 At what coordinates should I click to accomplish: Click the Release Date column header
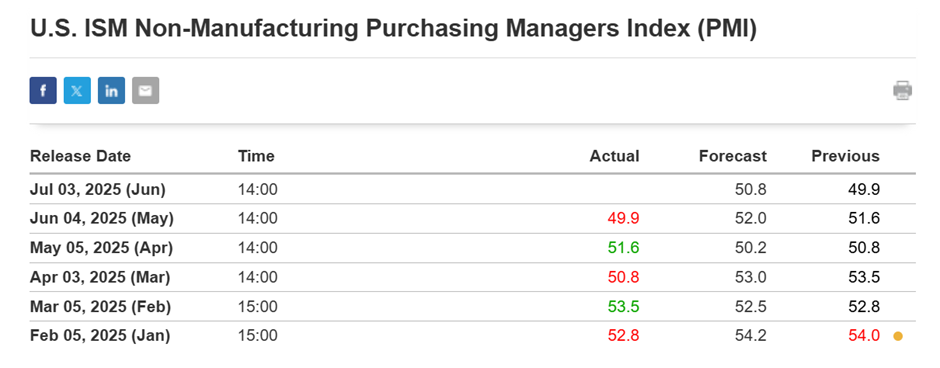(x=80, y=156)
